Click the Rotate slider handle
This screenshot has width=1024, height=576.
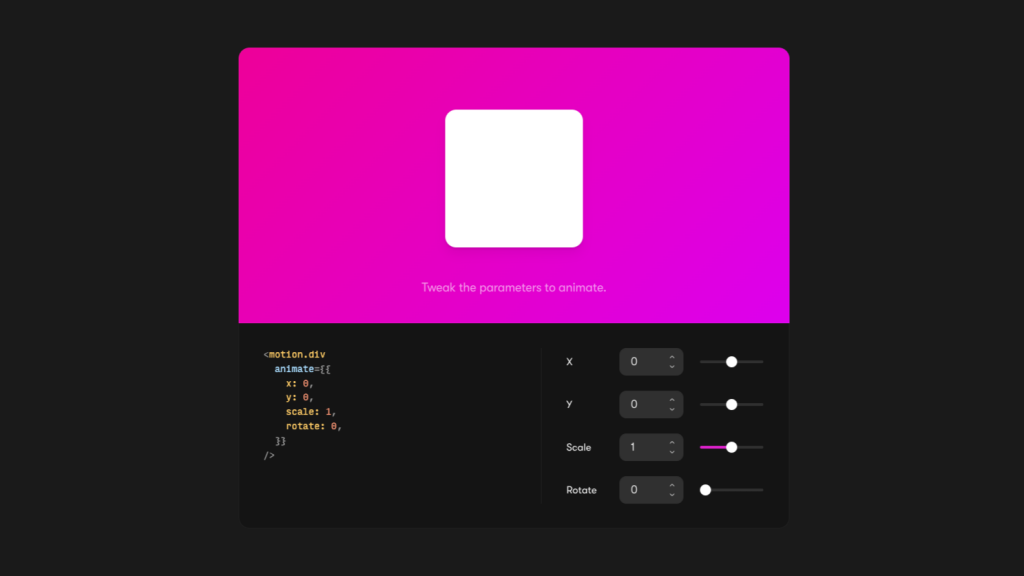tap(706, 490)
